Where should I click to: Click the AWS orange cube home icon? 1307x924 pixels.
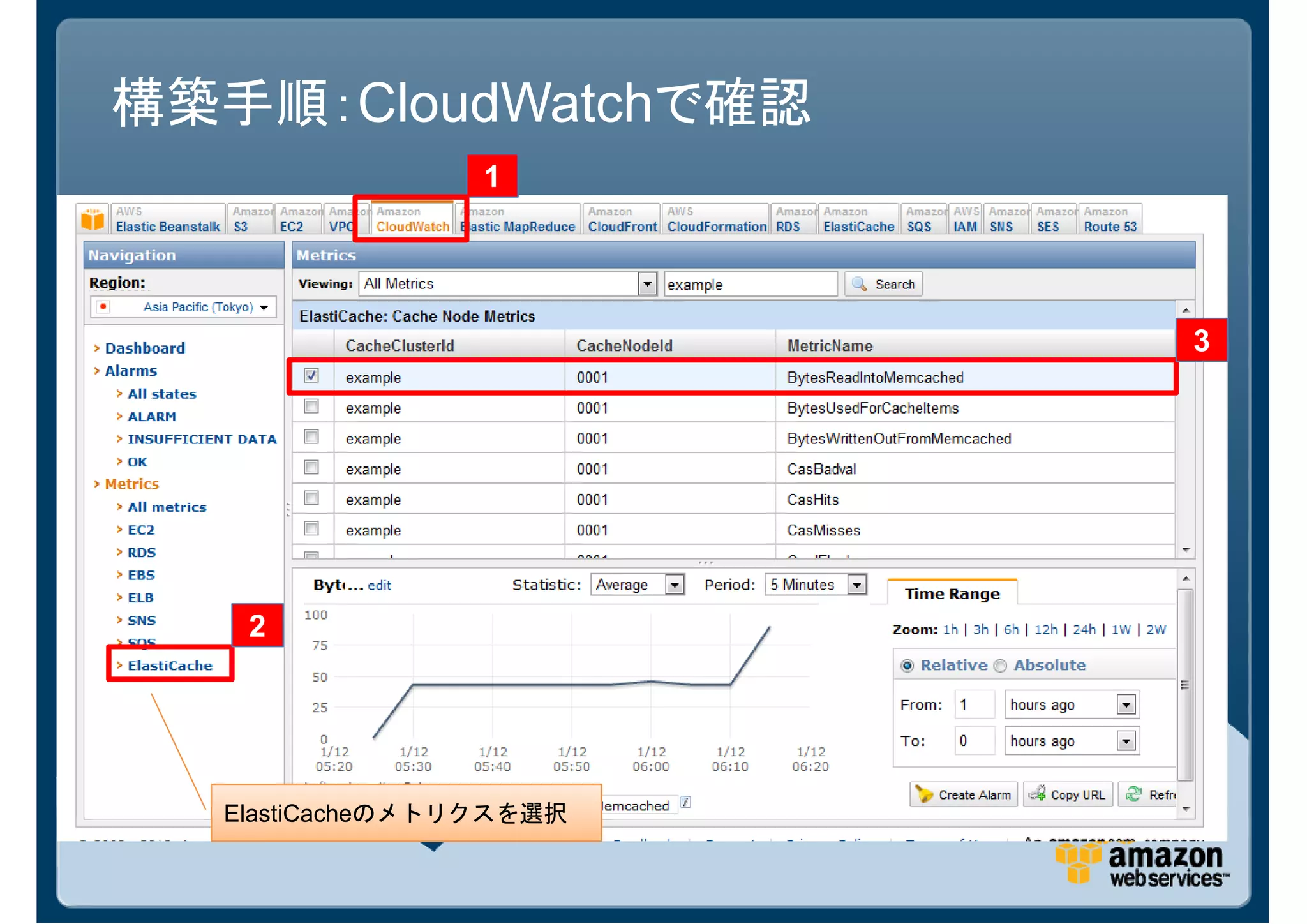pyautogui.click(x=93, y=219)
